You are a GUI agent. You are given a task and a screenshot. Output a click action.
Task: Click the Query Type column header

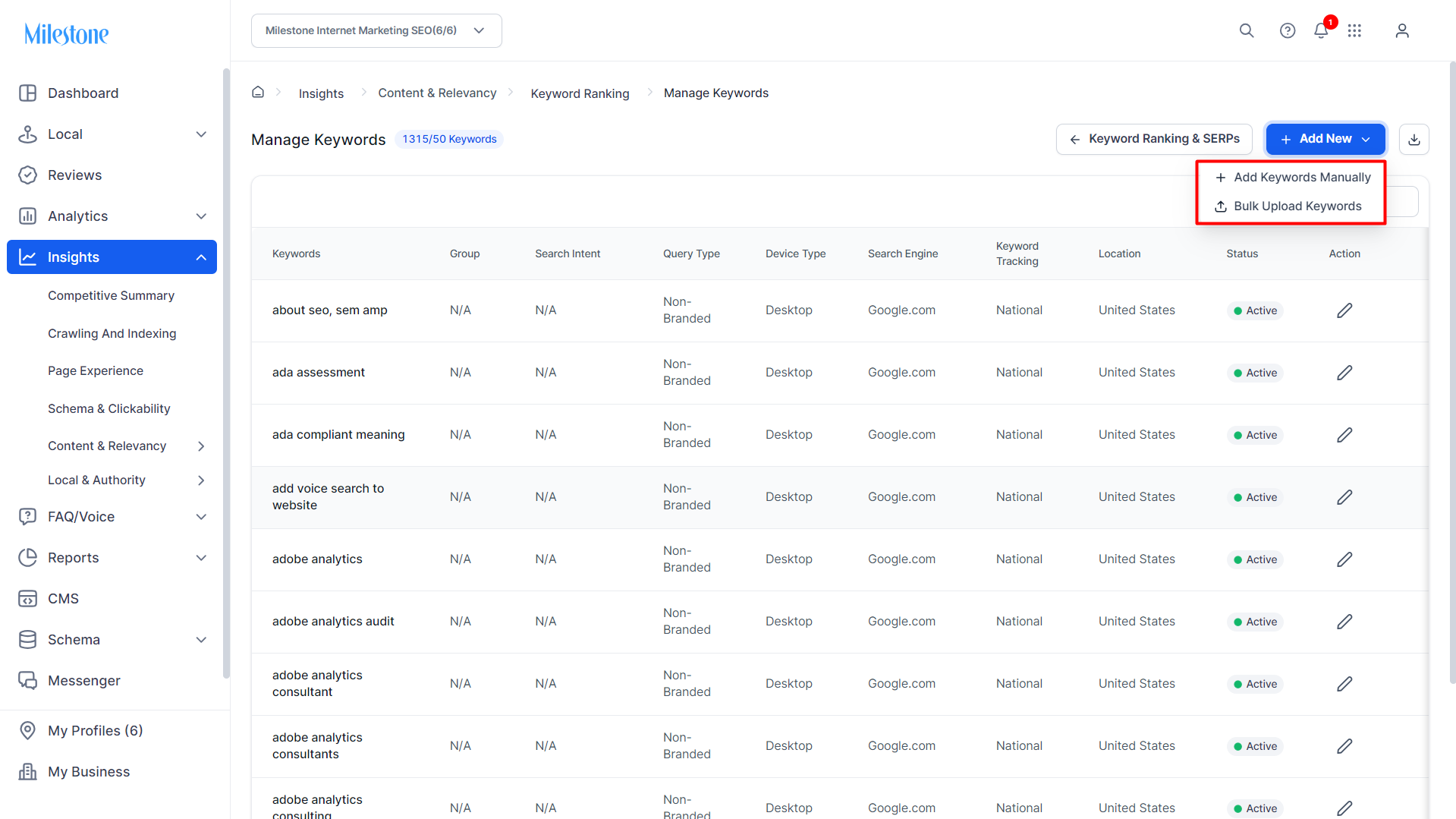click(691, 254)
